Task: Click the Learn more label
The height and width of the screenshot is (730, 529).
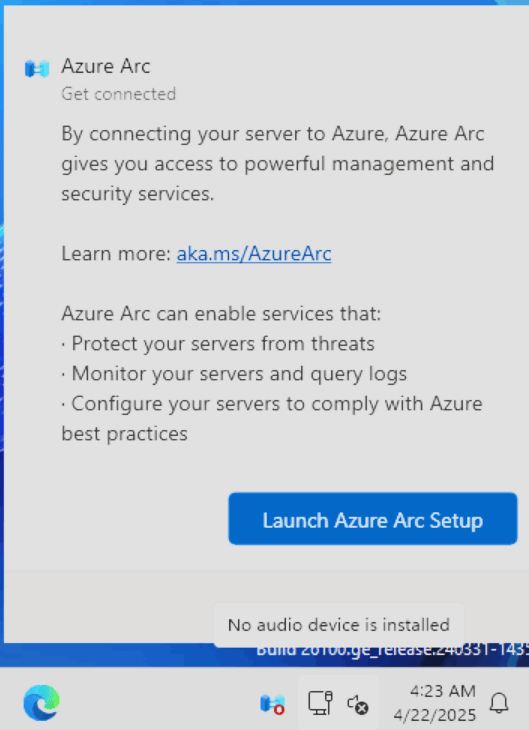Action: point(116,254)
